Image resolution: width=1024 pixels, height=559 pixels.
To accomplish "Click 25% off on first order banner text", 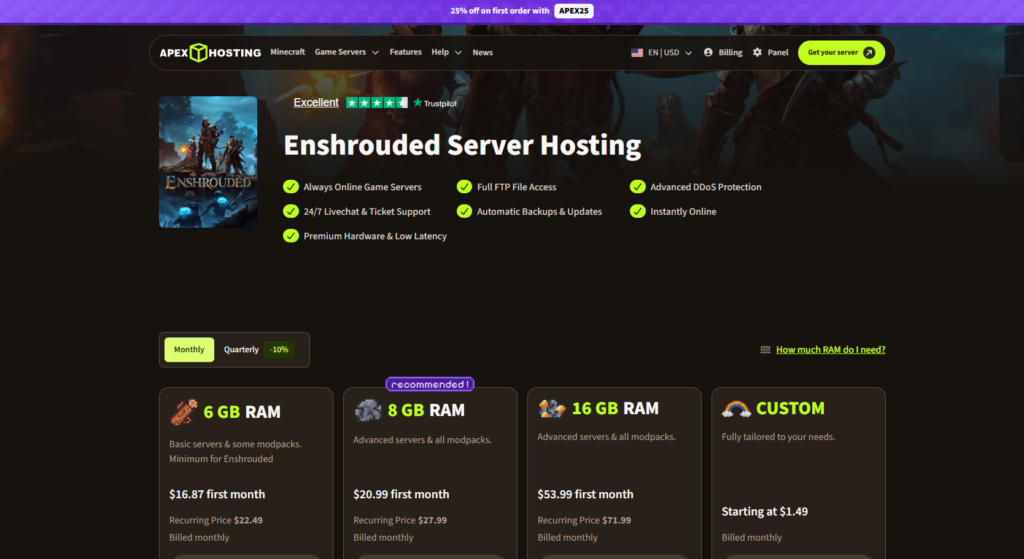I will pyautogui.click(x=500, y=11).
